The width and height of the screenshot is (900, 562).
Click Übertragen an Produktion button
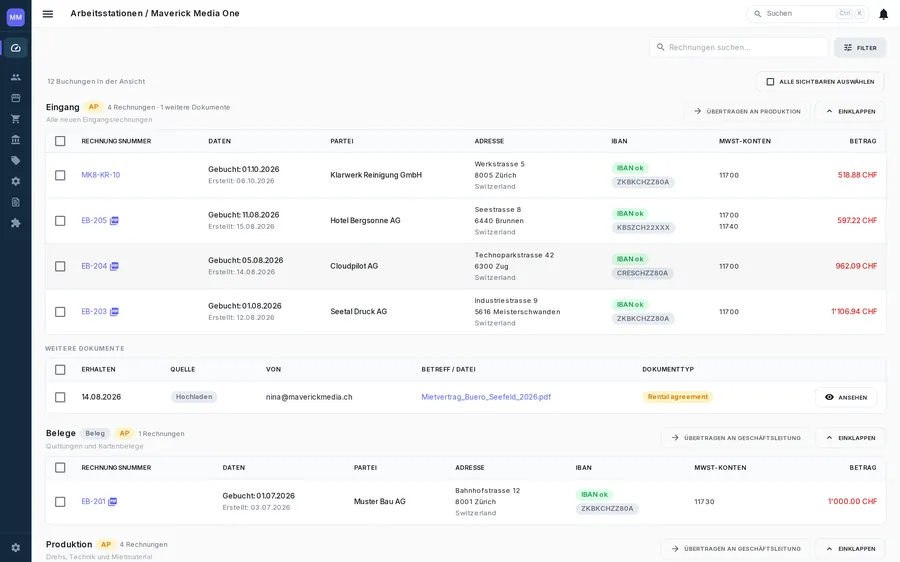coord(747,111)
